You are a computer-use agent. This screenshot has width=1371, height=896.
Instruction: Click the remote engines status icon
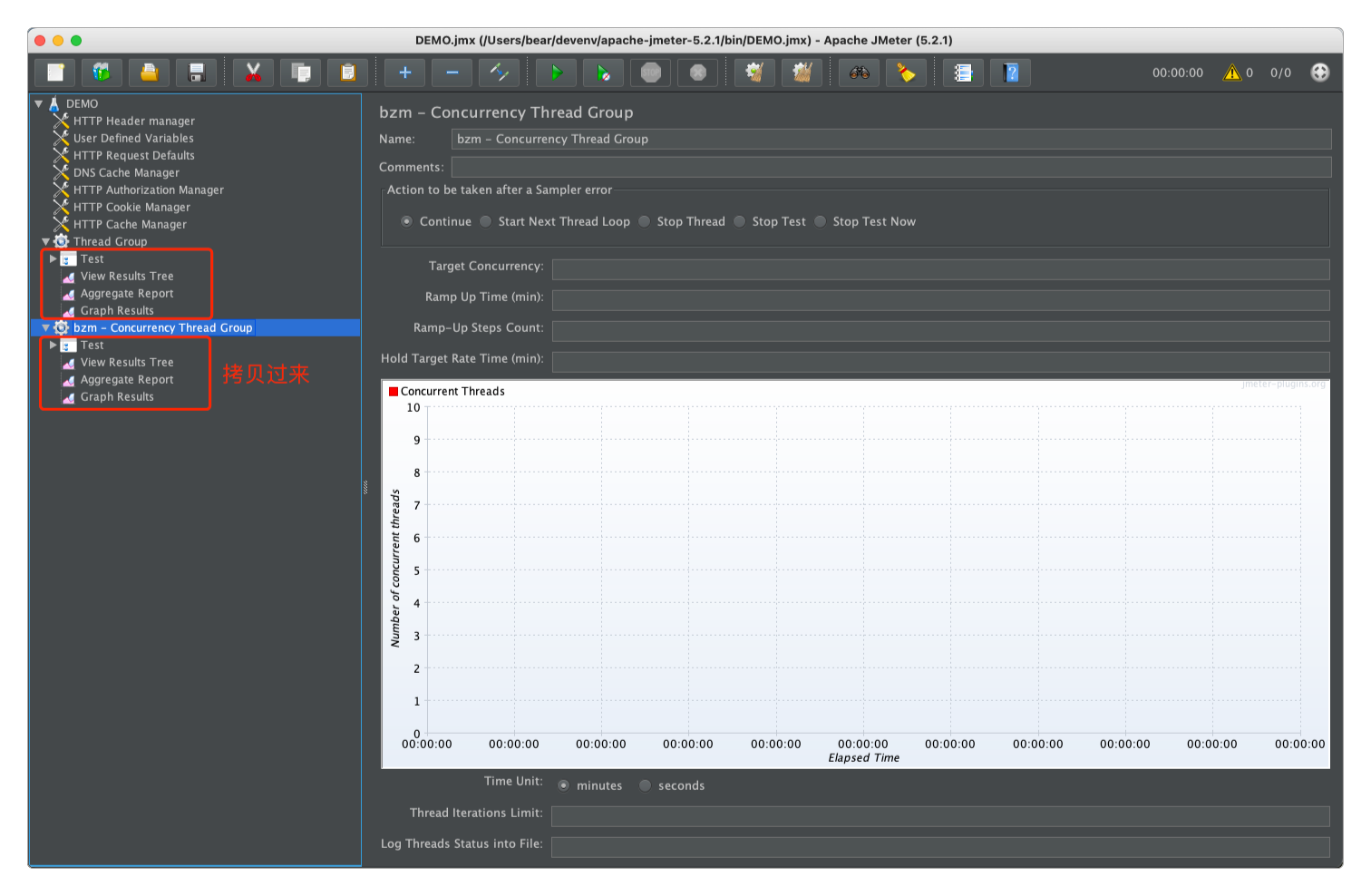point(1320,73)
